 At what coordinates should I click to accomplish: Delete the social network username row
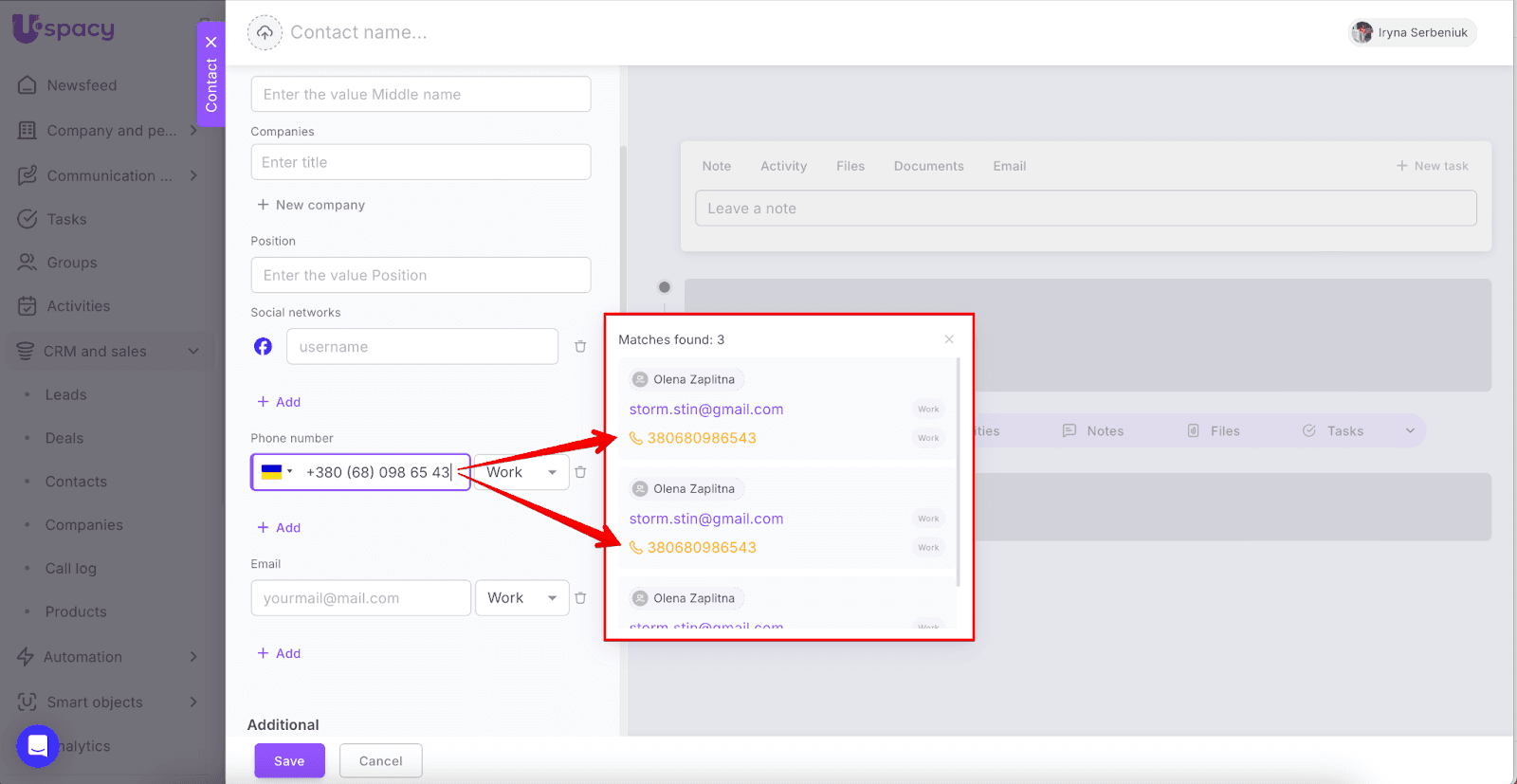coord(580,347)
